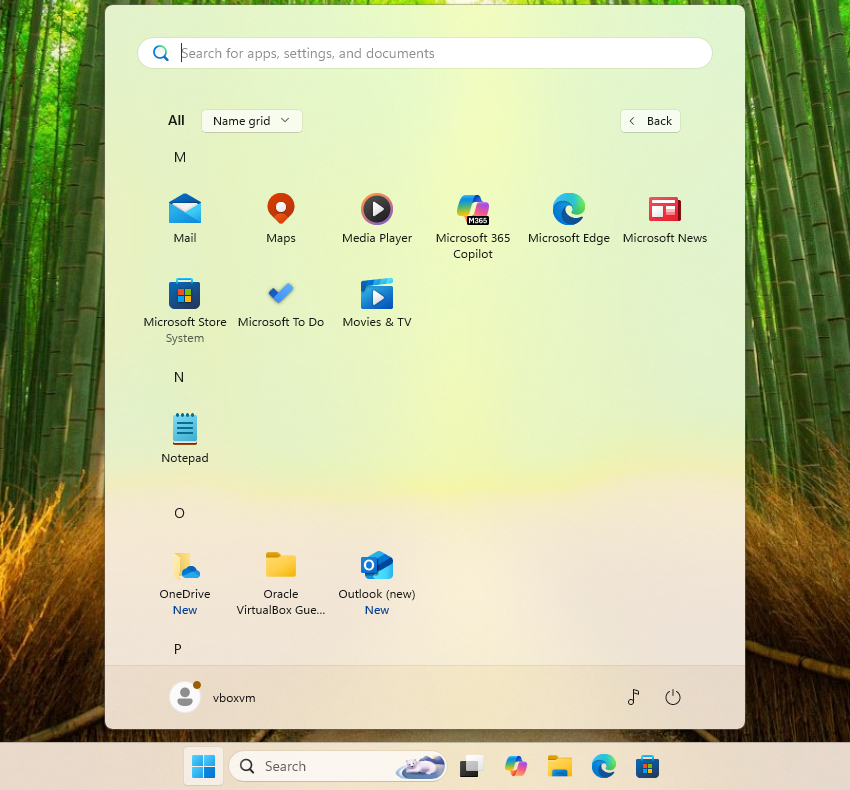Jump via the M letter header
Image resolution: width=850 pixels, height=790 pixels.
(x=179, y=157)
